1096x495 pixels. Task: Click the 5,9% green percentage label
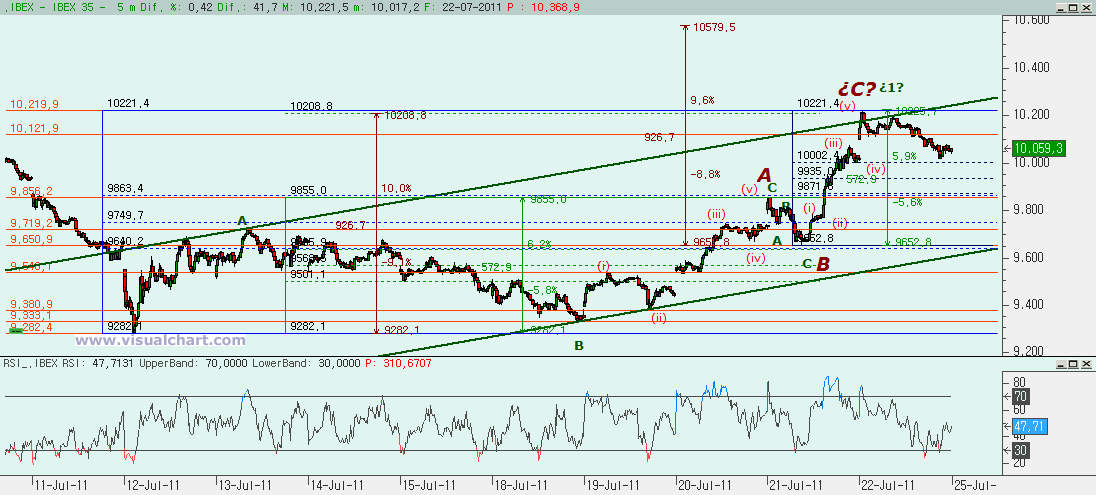904,157
